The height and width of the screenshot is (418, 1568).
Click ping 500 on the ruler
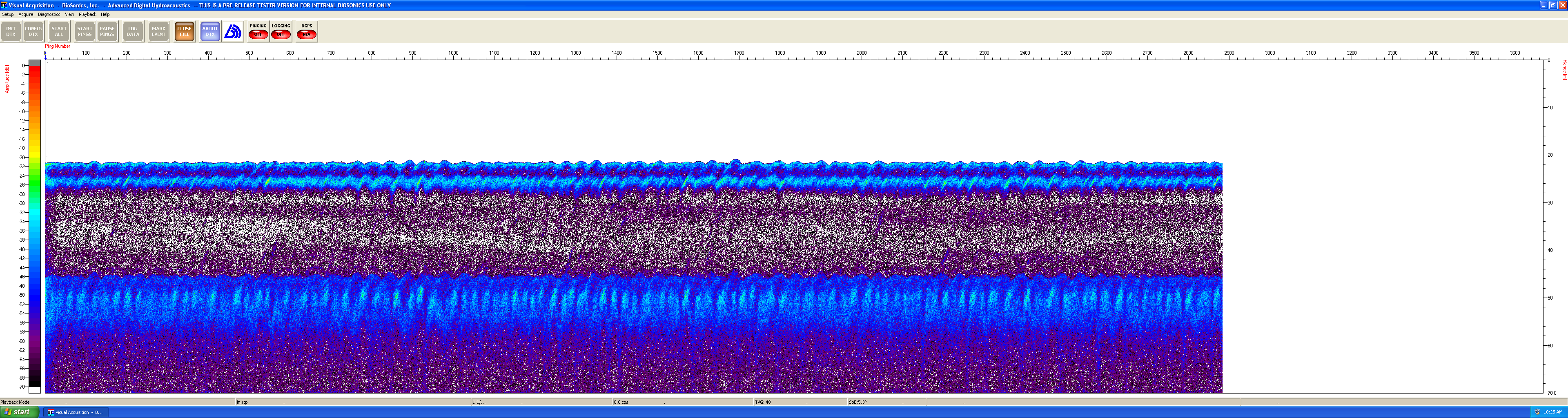(249, 53)
